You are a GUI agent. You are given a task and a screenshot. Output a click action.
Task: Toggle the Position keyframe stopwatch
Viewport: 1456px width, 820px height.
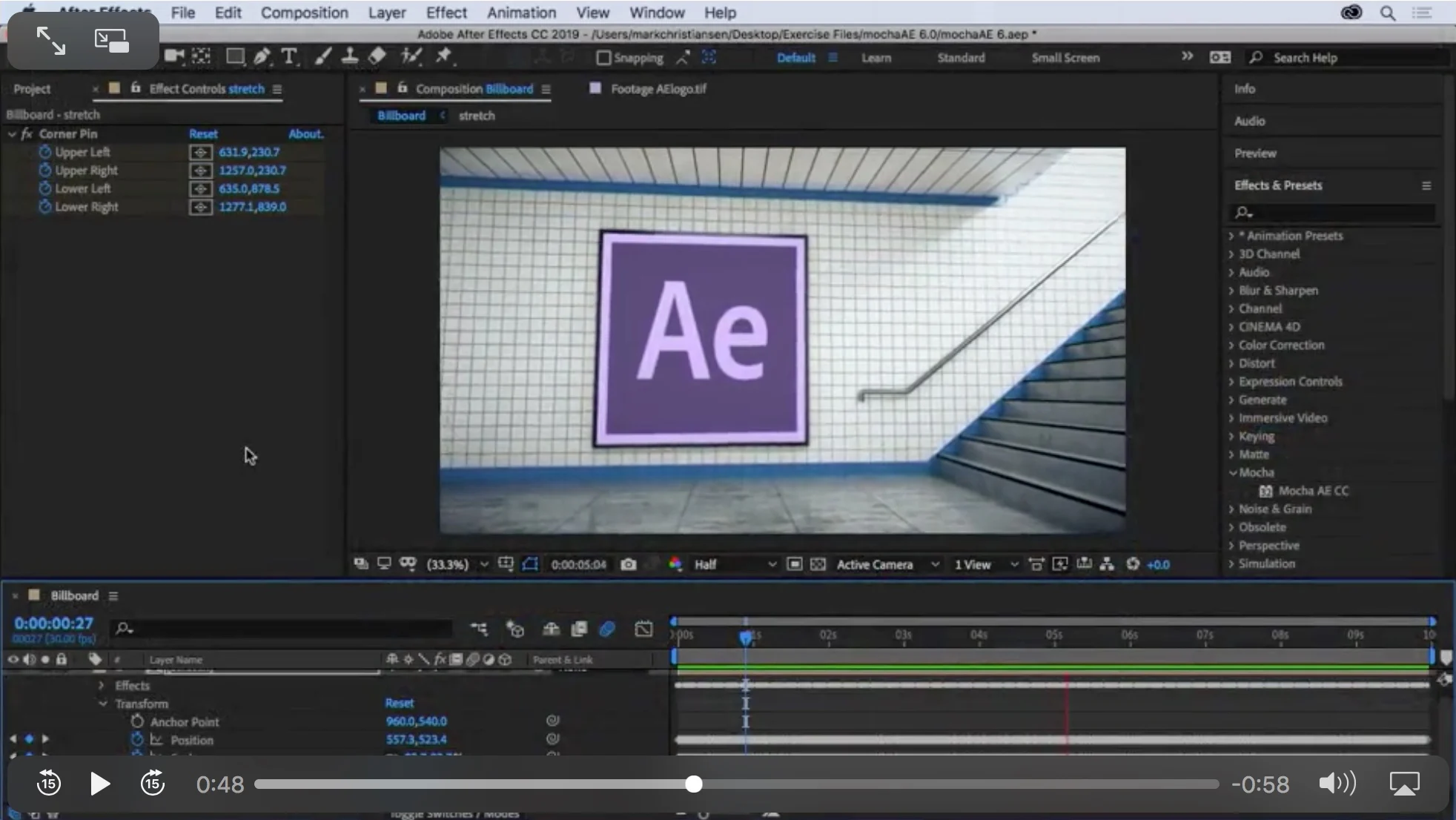pos(136,739)
